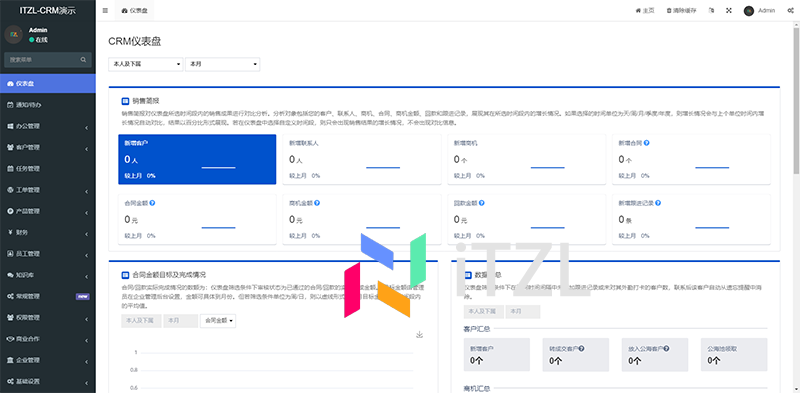Click the 'ITZL-CRM演示' title text

[48, 10]
